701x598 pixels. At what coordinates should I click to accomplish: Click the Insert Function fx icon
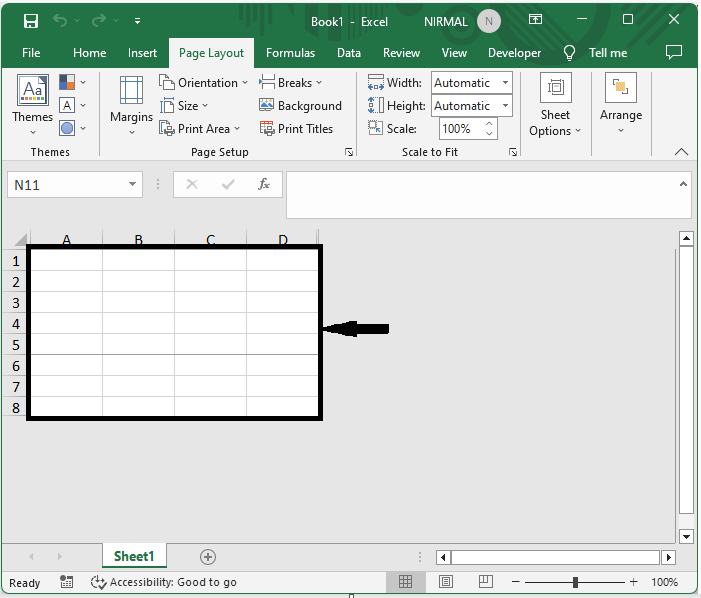(x=264, y=184)
